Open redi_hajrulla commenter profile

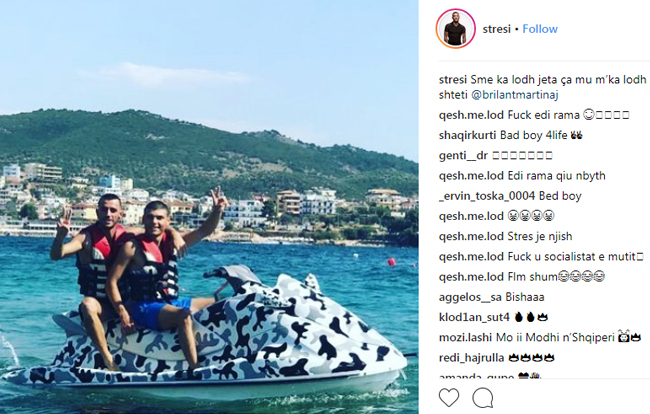tap(471, 358)
